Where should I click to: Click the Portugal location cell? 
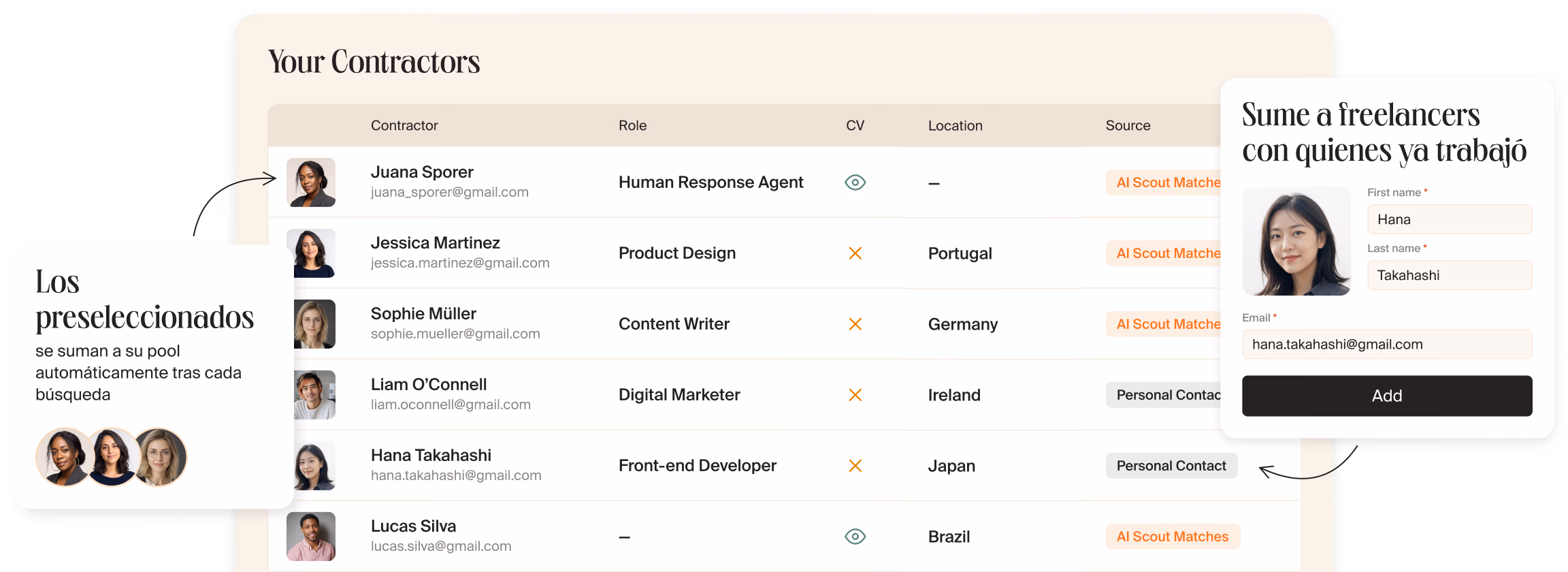tap(960, 254)
